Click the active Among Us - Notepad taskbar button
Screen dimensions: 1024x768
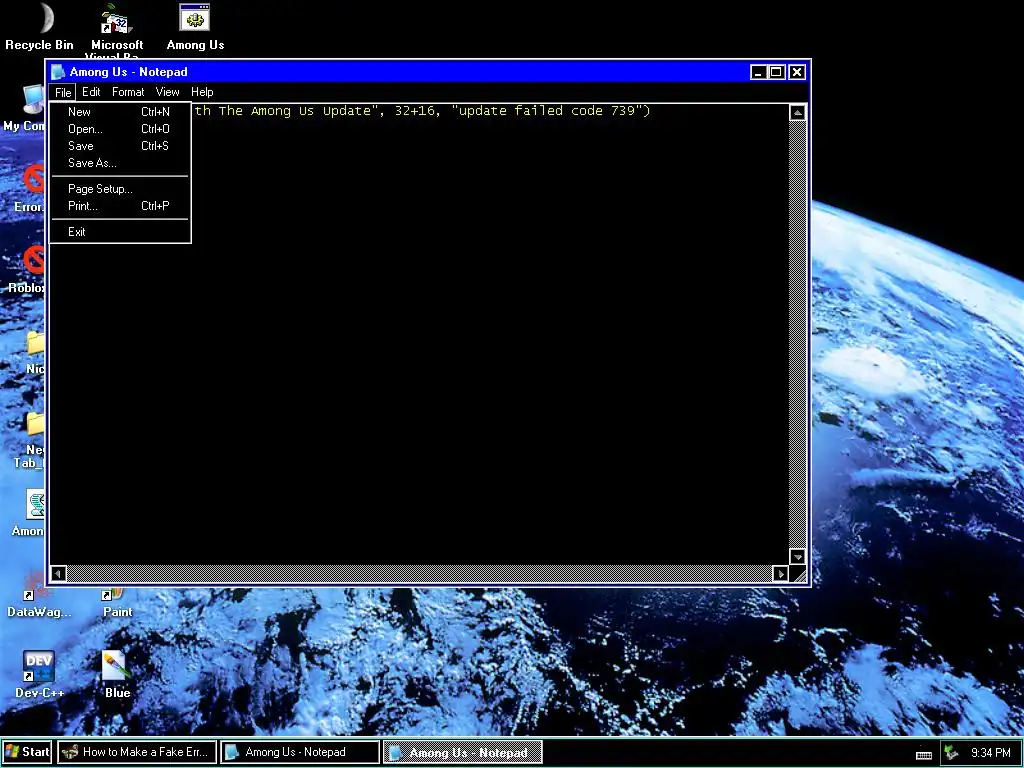click(x=462, y=752)
